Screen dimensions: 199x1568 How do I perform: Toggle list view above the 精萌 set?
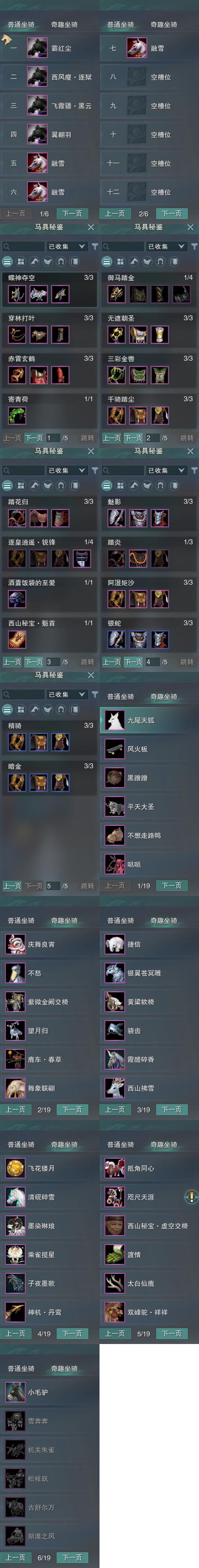[x=7, y=709]
